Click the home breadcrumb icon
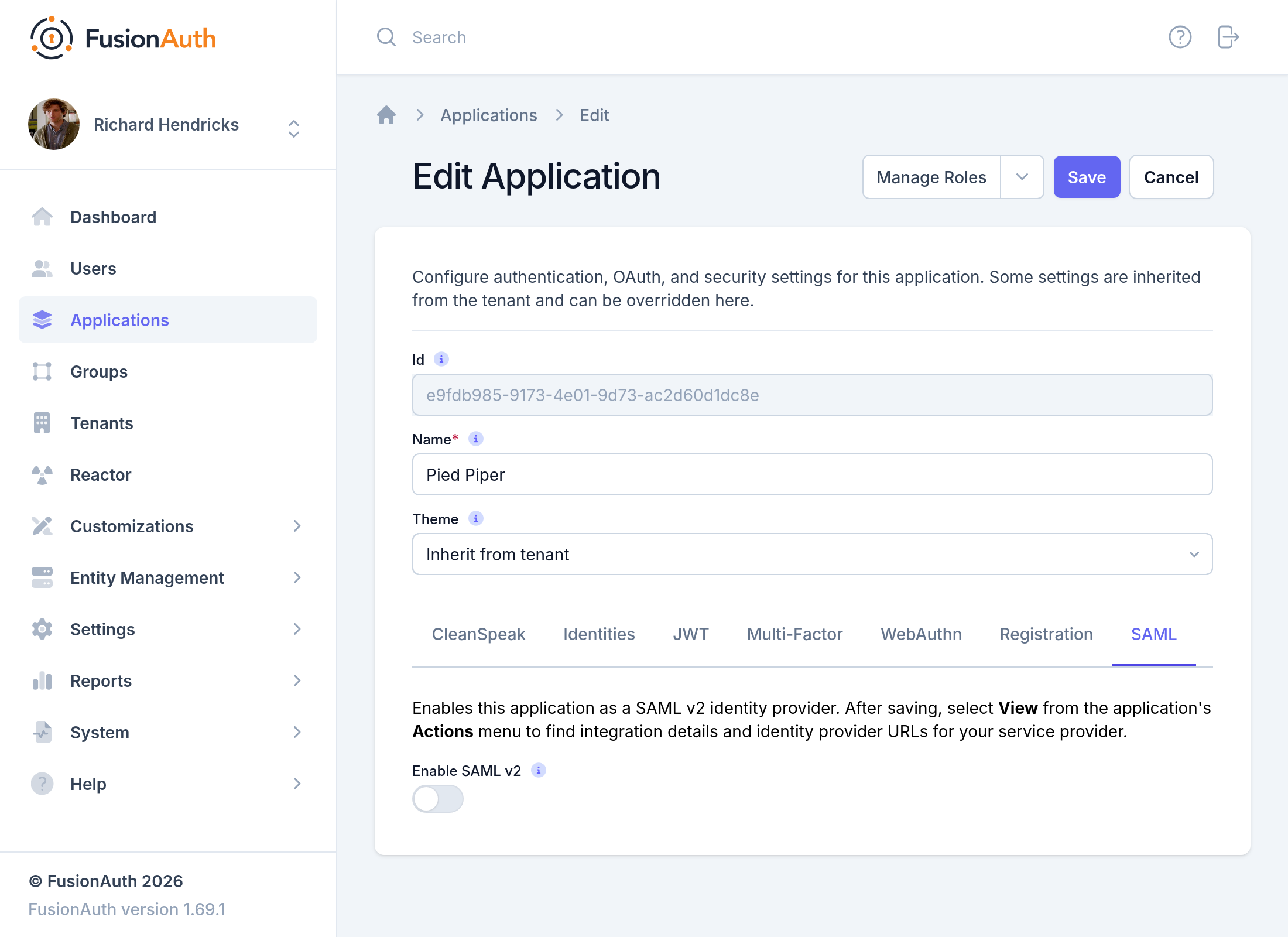This screenshot has width=1288, height=937. pos(386,115)
